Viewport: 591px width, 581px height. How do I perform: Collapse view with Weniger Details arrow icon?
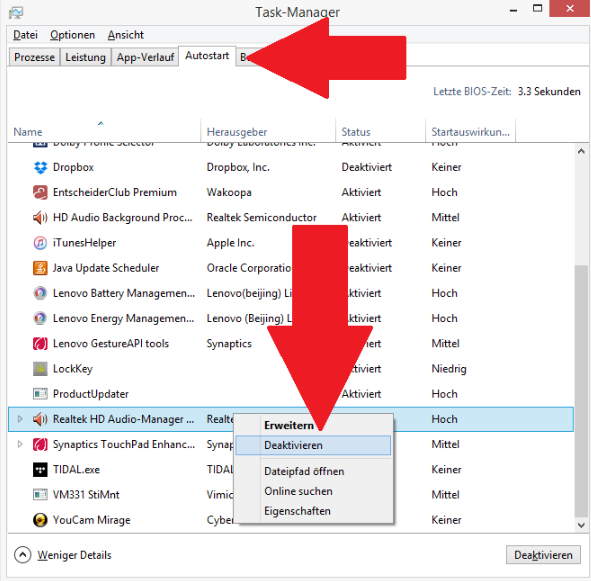(23, 555)
